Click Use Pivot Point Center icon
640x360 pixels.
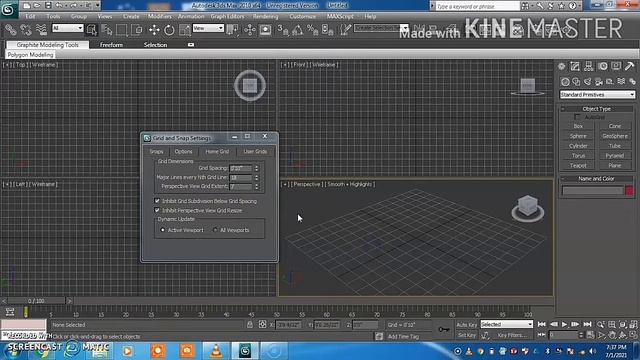click(233, 29)
